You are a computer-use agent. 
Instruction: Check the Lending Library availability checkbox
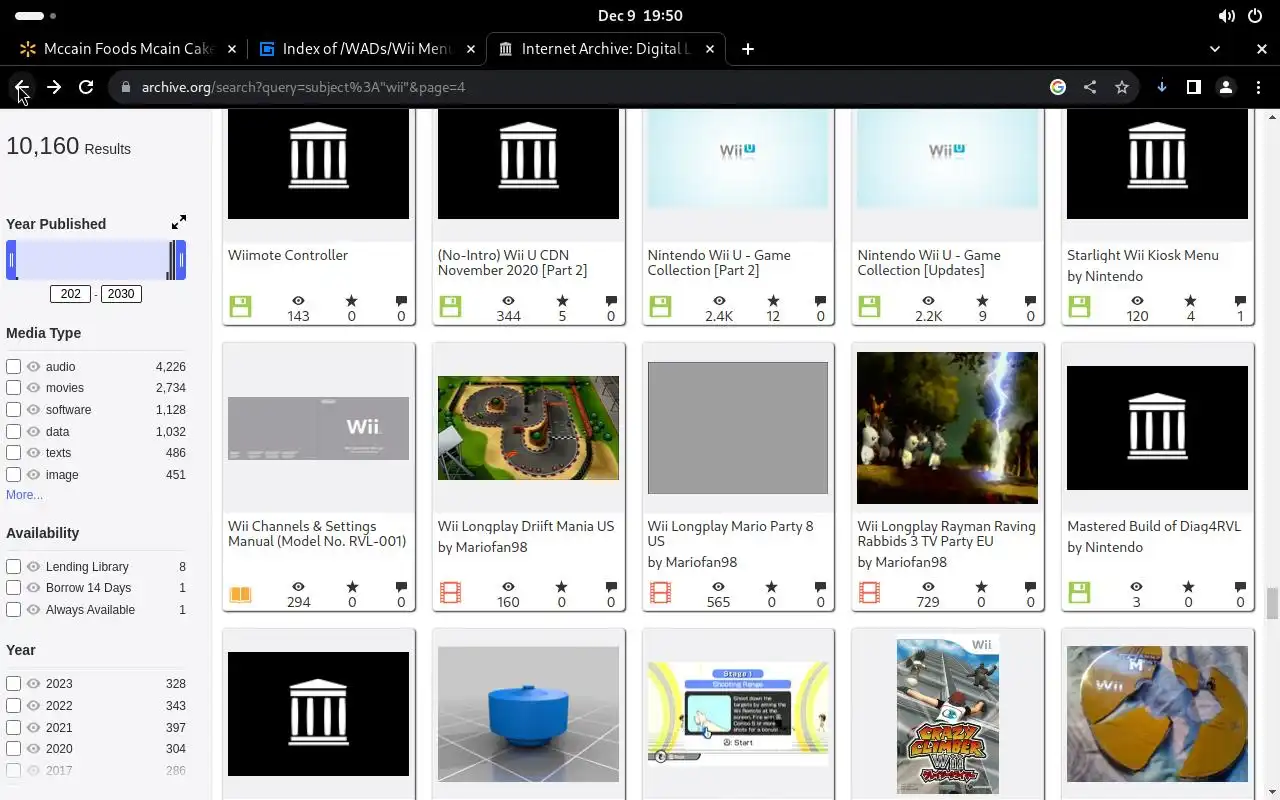14,567
